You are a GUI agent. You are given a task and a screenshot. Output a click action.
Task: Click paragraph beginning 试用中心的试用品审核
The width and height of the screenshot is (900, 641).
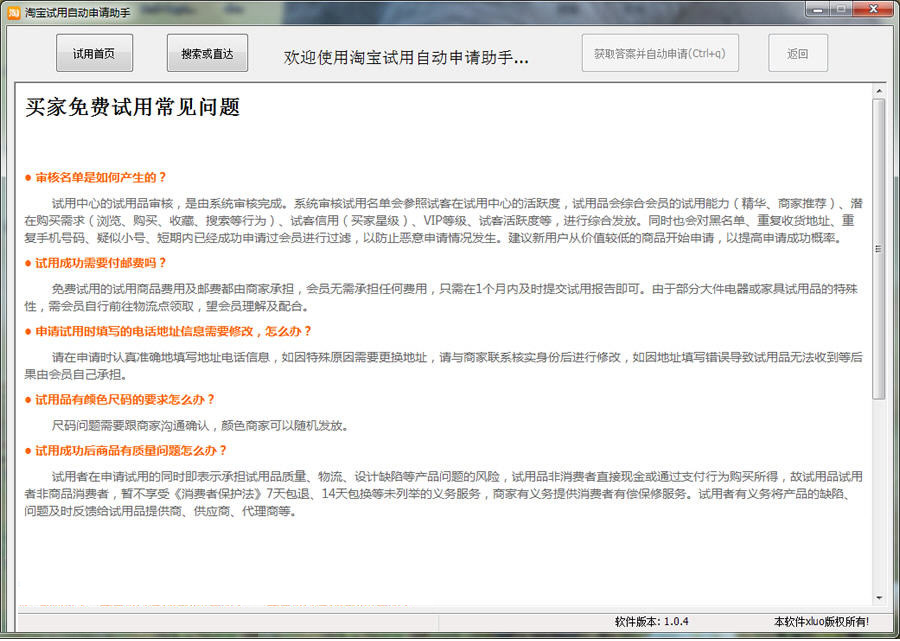pyautogui.click(x=443, y=220)
